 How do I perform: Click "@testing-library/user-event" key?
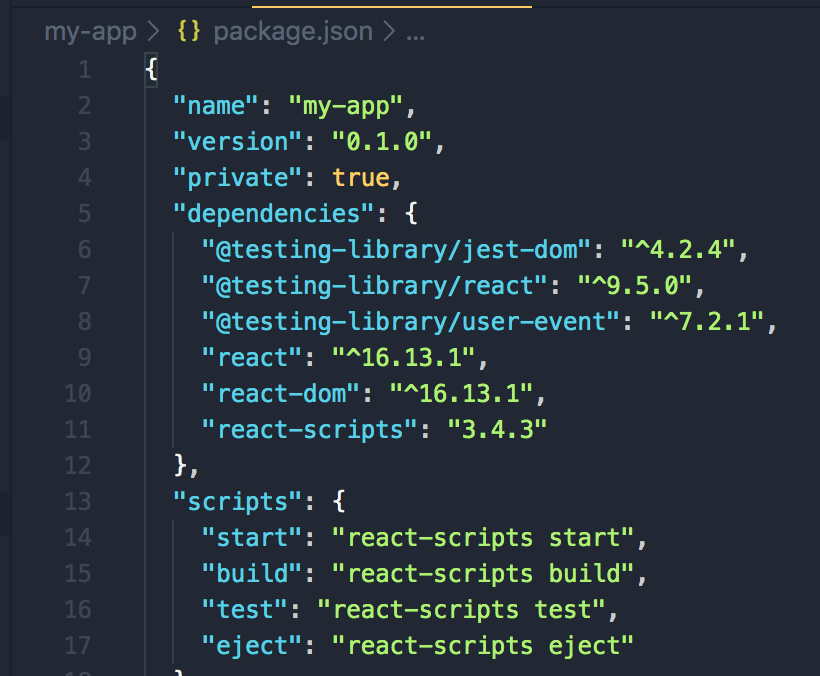(x=411, y=322)
